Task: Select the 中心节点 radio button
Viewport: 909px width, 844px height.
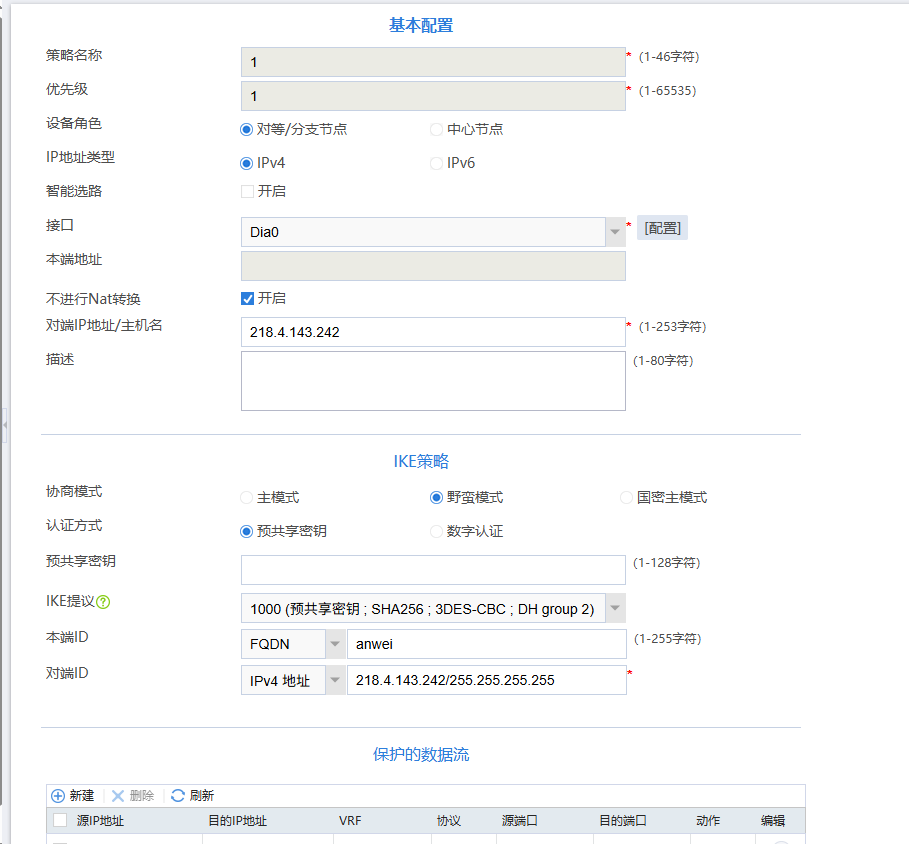Action: [437, 129]
